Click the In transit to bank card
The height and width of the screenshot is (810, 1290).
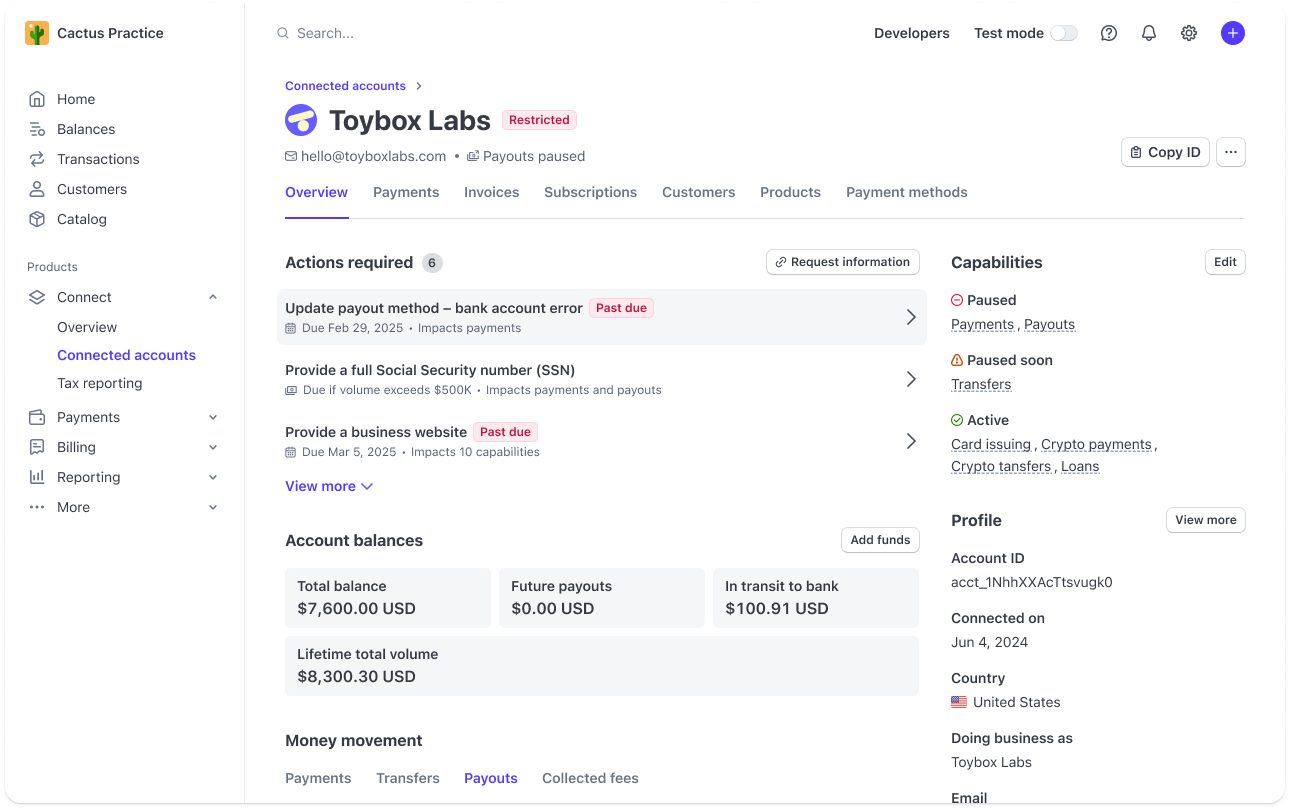coord(816,598)
